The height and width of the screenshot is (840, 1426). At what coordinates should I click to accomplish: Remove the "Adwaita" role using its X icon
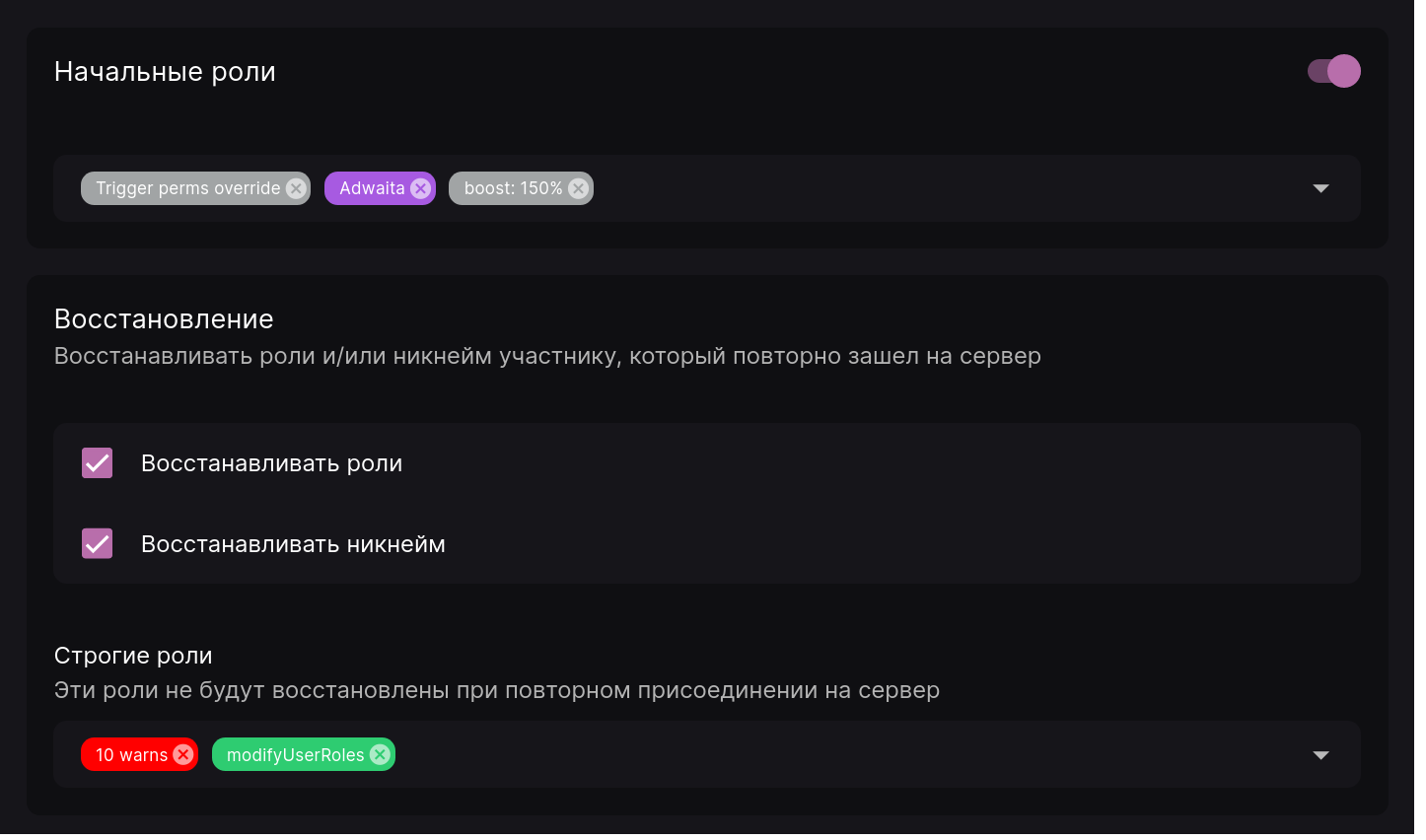point(420,187)
